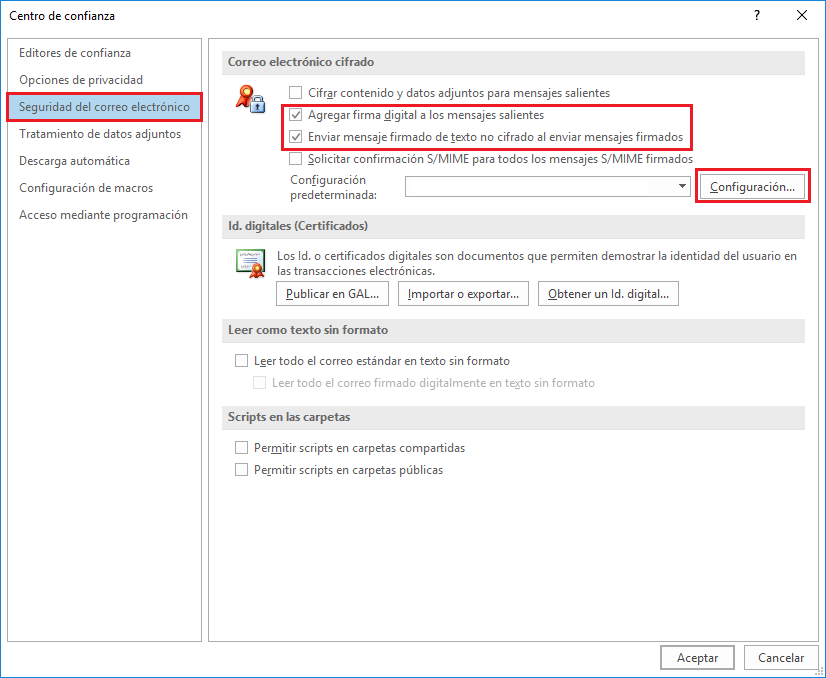Click the Configuración... button
The width and height of the screenshot is (826, 678).
tap(751, 187)
